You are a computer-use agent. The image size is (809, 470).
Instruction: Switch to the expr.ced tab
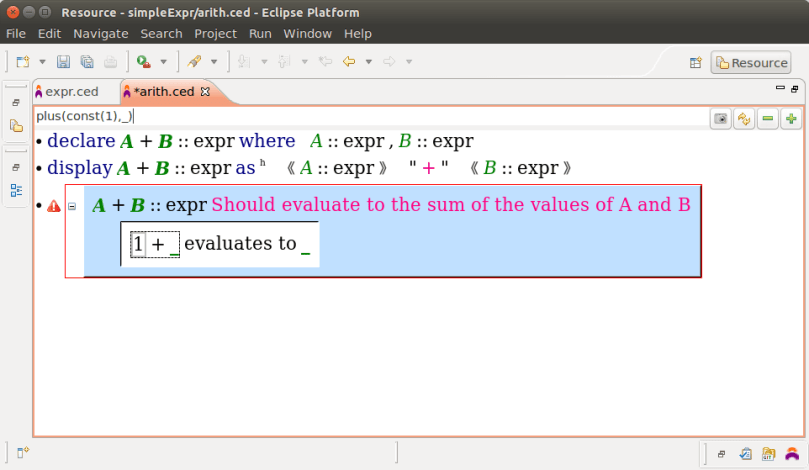point(71,92)
